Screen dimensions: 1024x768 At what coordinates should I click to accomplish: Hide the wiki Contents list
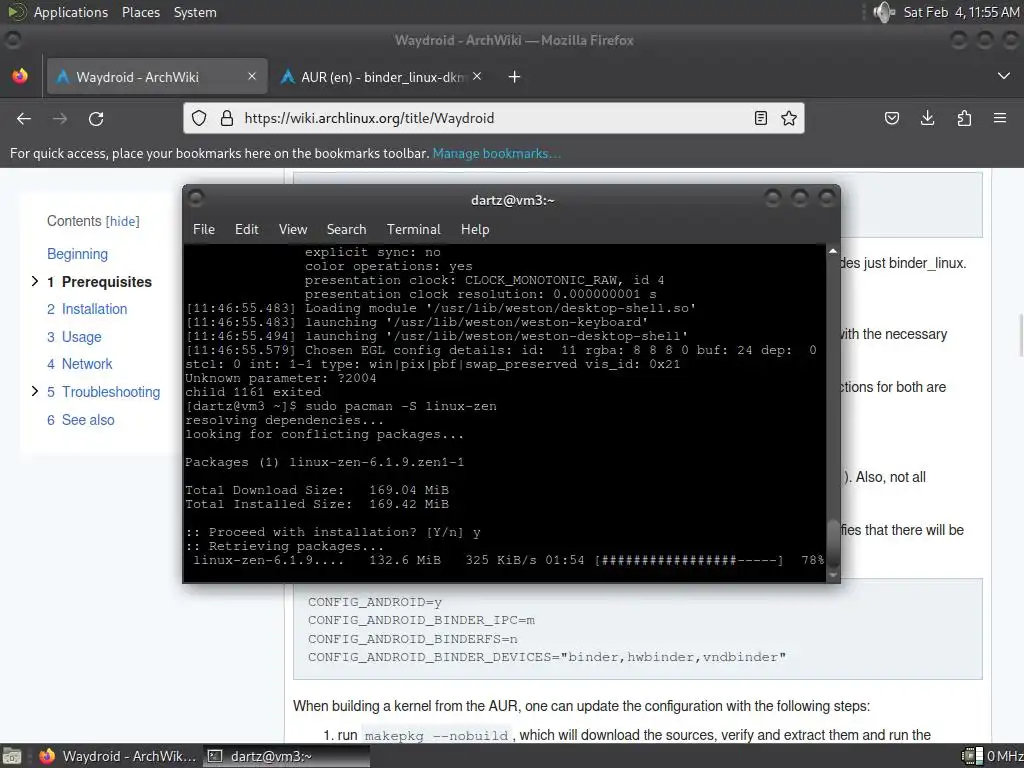tap(123, 221)
